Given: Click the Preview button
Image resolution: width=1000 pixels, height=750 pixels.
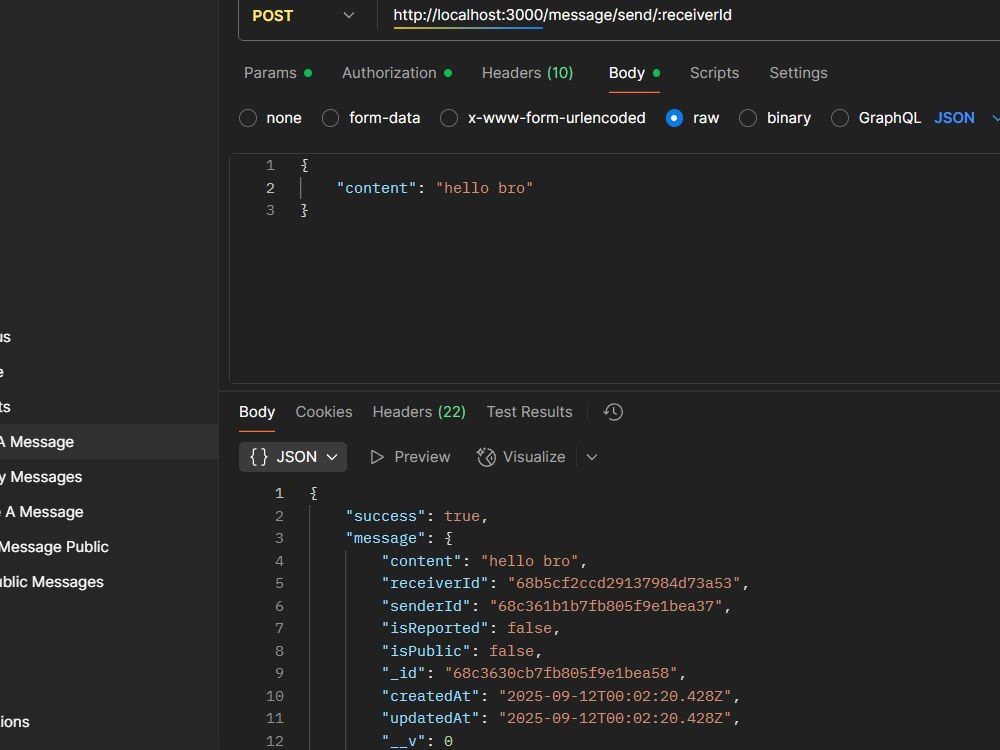Looking at the screenshot, I should (x=410, y=457).
